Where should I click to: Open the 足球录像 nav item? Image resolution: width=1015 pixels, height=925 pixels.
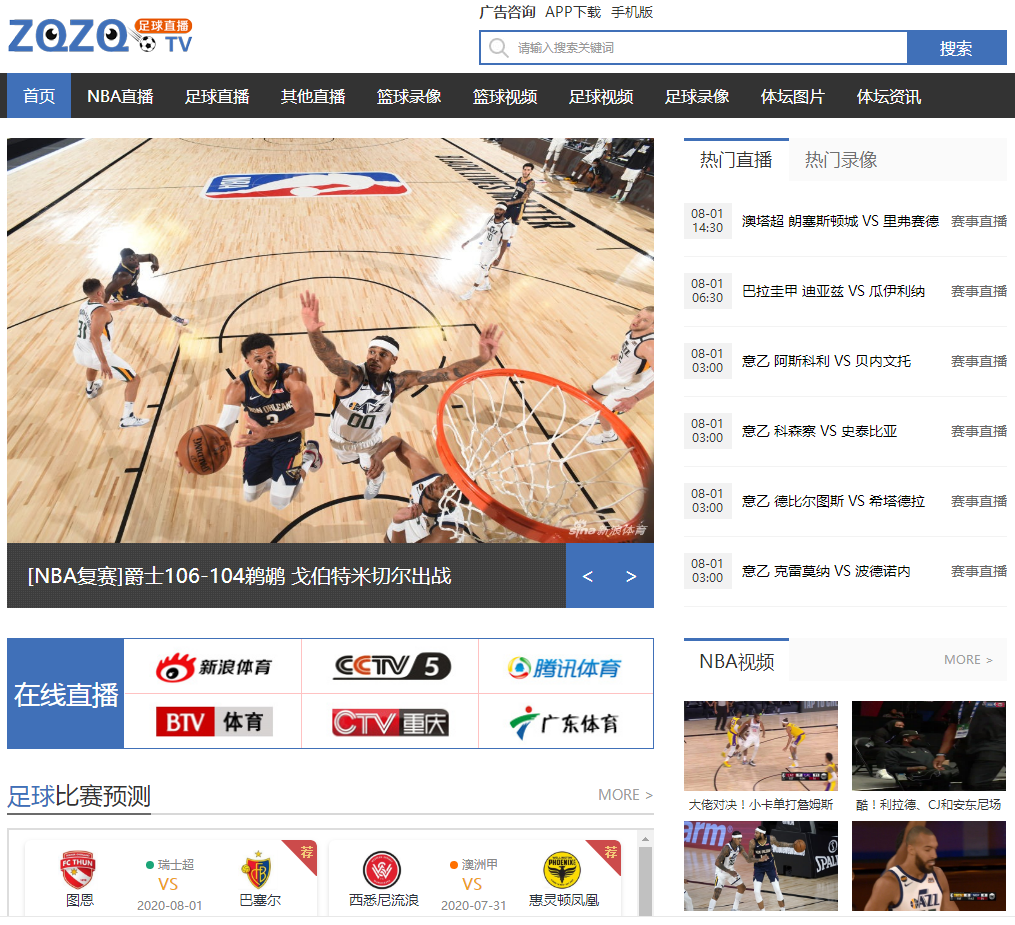click(x=697, y=96)
